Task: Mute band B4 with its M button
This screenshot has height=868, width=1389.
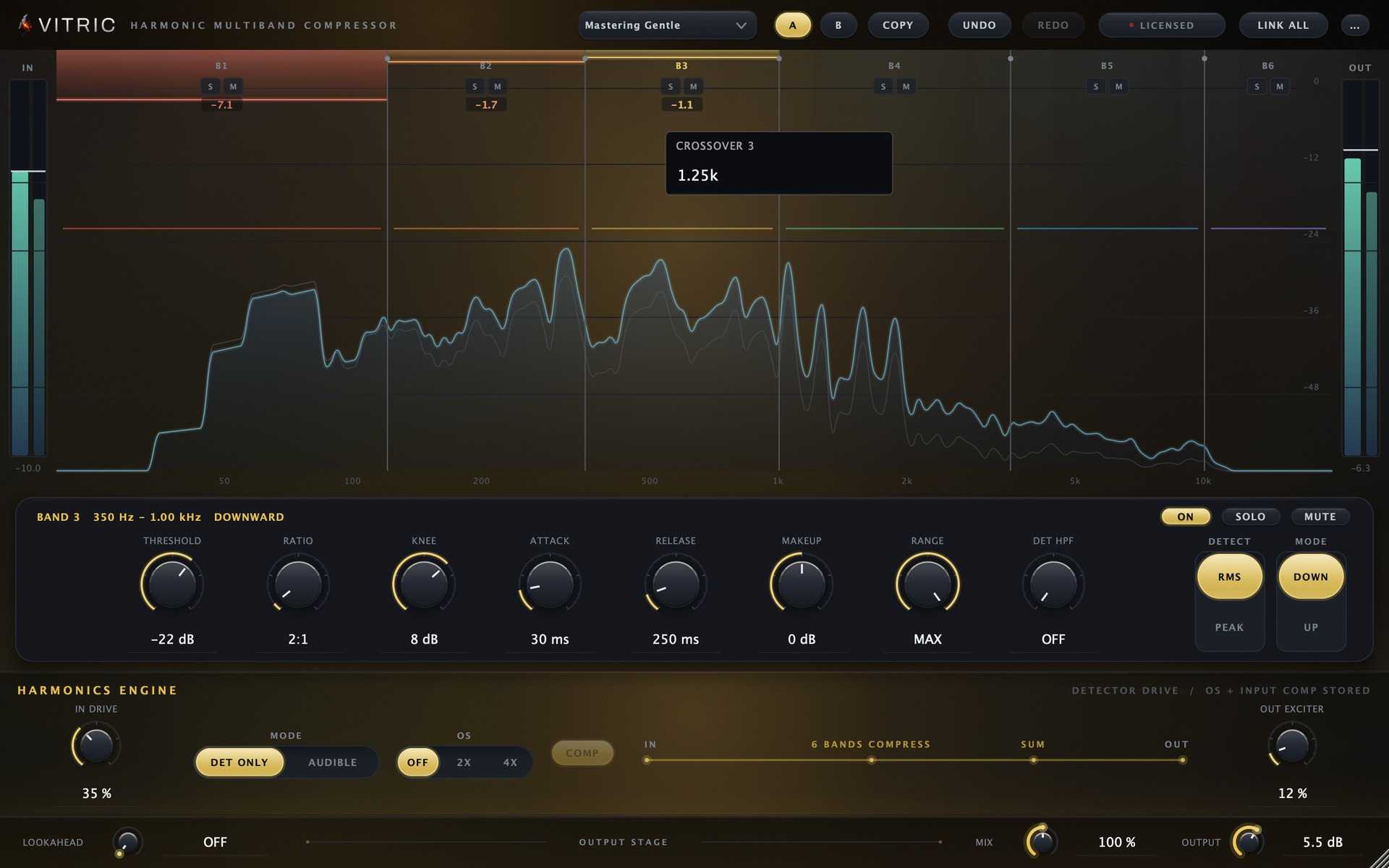Action: [x=906, y=87]
